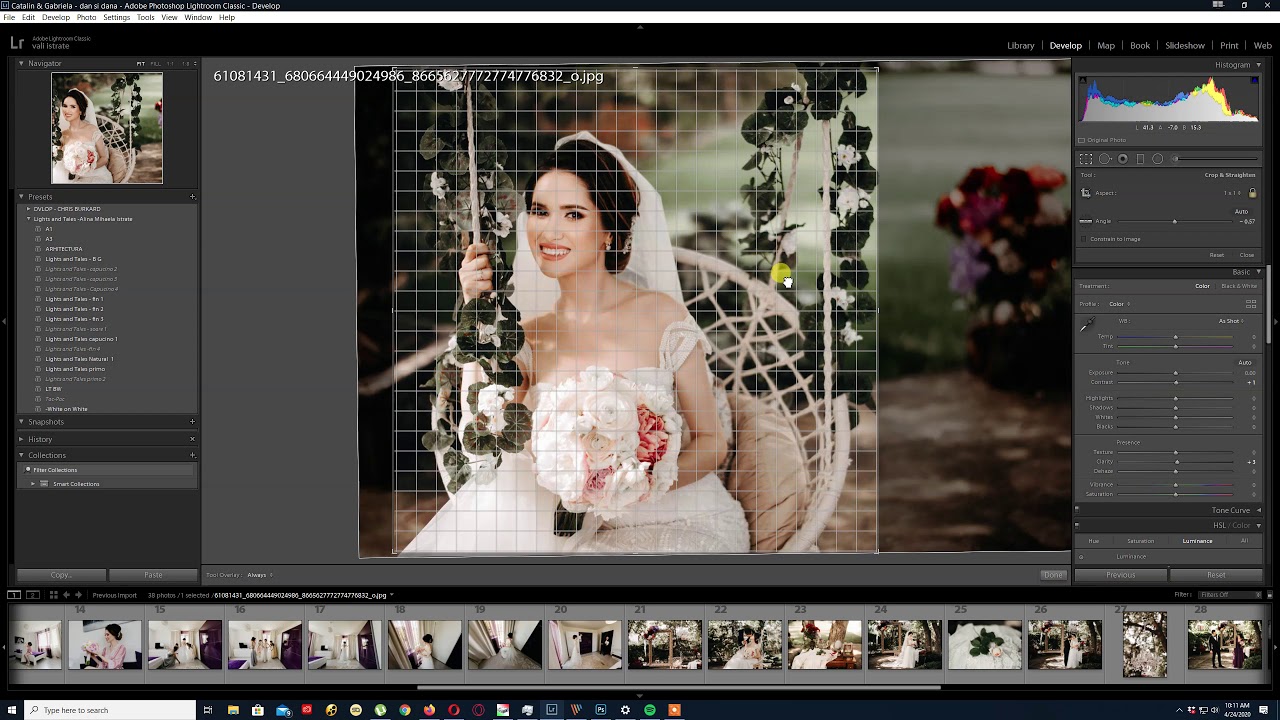Collapse the Histogram panel
The image size is (1280, 720).
pos(1258,65)
